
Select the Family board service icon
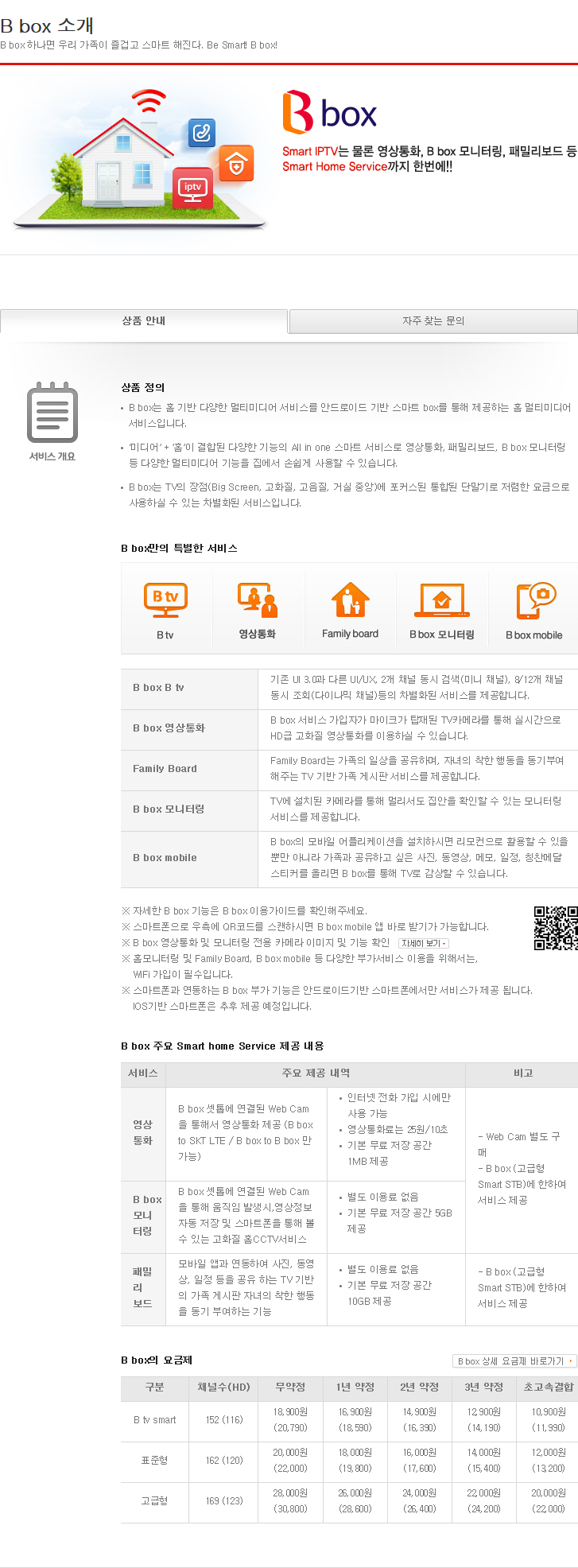click(x=350, y=610)
